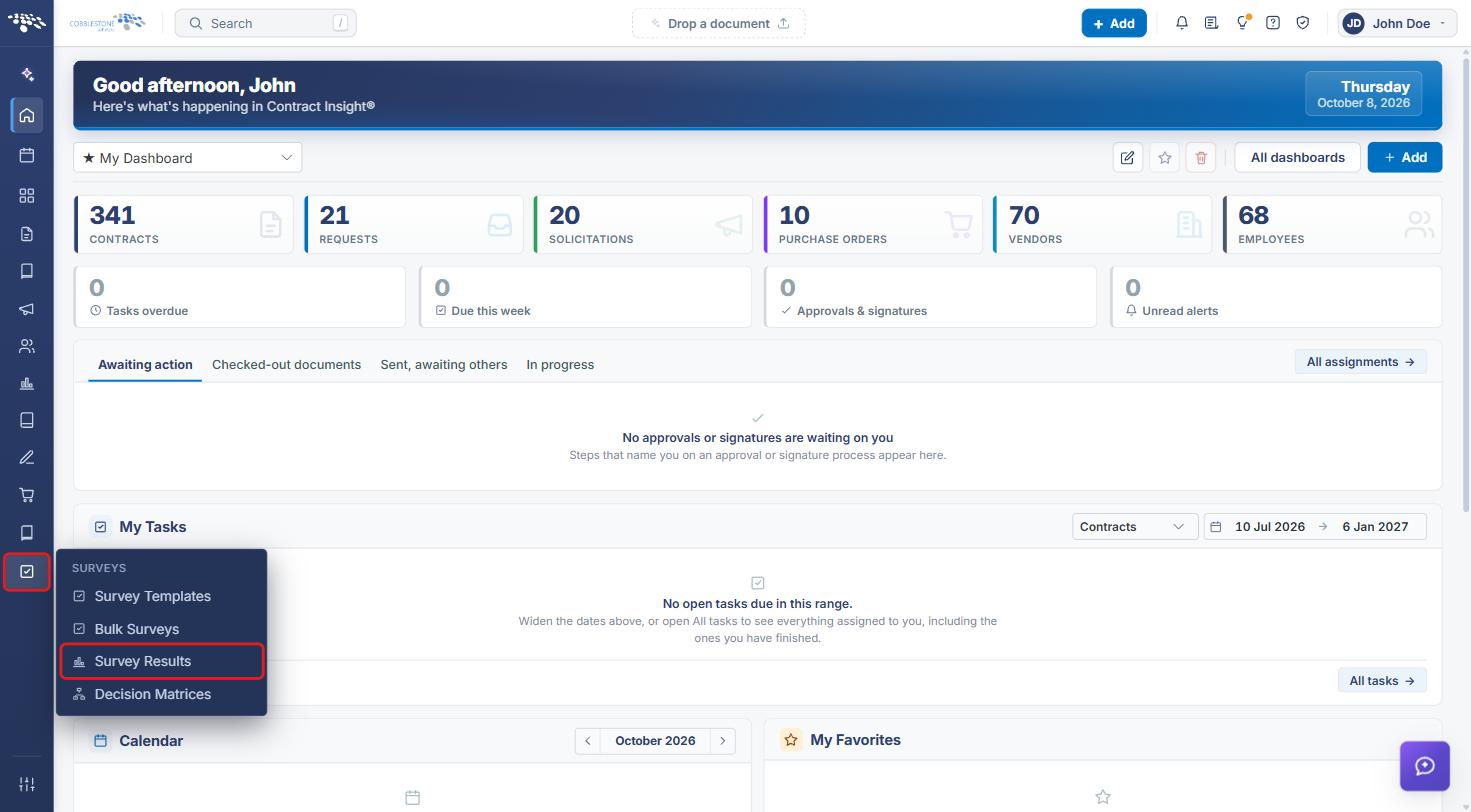The width and height of the screenshot is (1471, 812).
Task: Open the bar chart reports sidebar icon
Action: click(x=27, y=383)
